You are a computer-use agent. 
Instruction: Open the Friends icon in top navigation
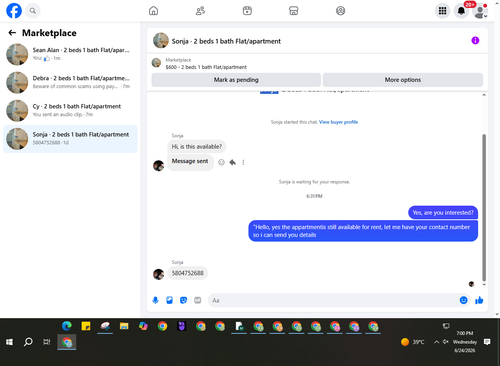200,11
